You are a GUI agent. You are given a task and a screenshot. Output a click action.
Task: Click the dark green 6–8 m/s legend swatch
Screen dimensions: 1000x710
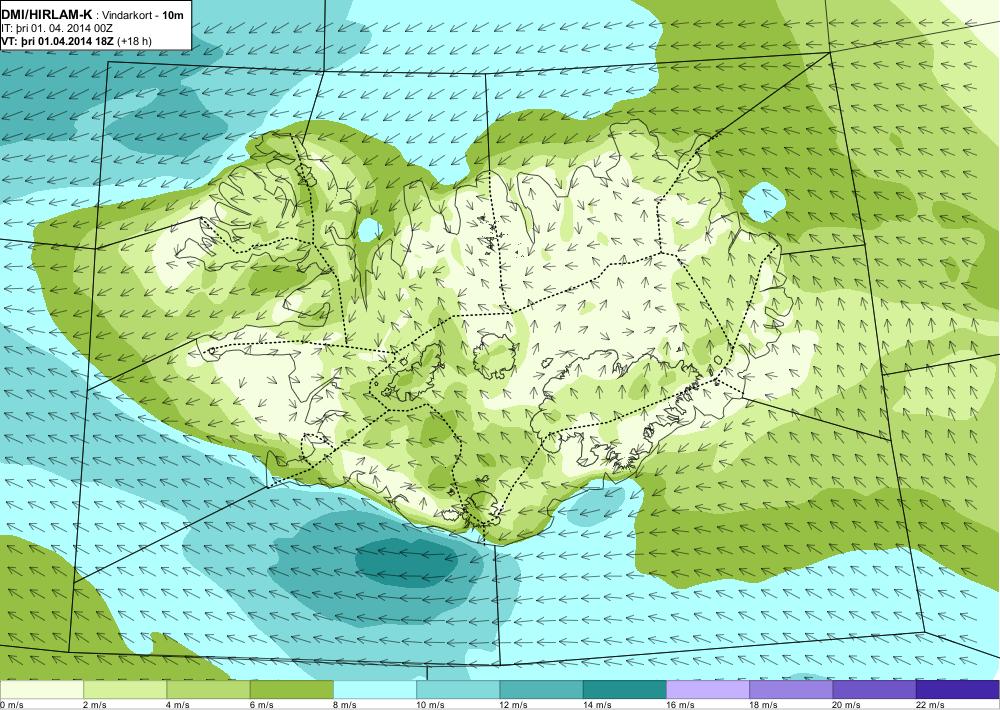(291, 690)
